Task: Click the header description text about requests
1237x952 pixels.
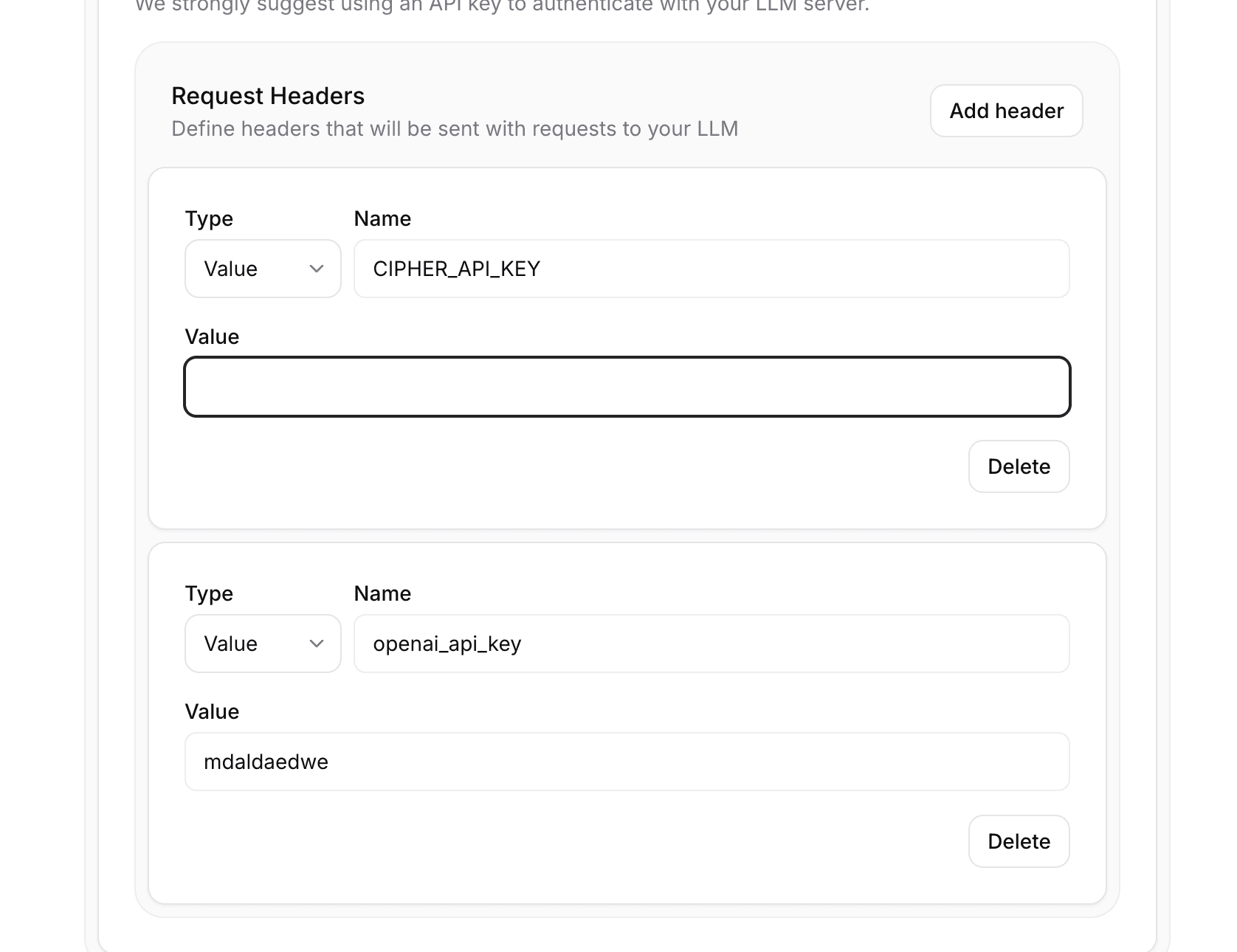Action: point(455,128)
